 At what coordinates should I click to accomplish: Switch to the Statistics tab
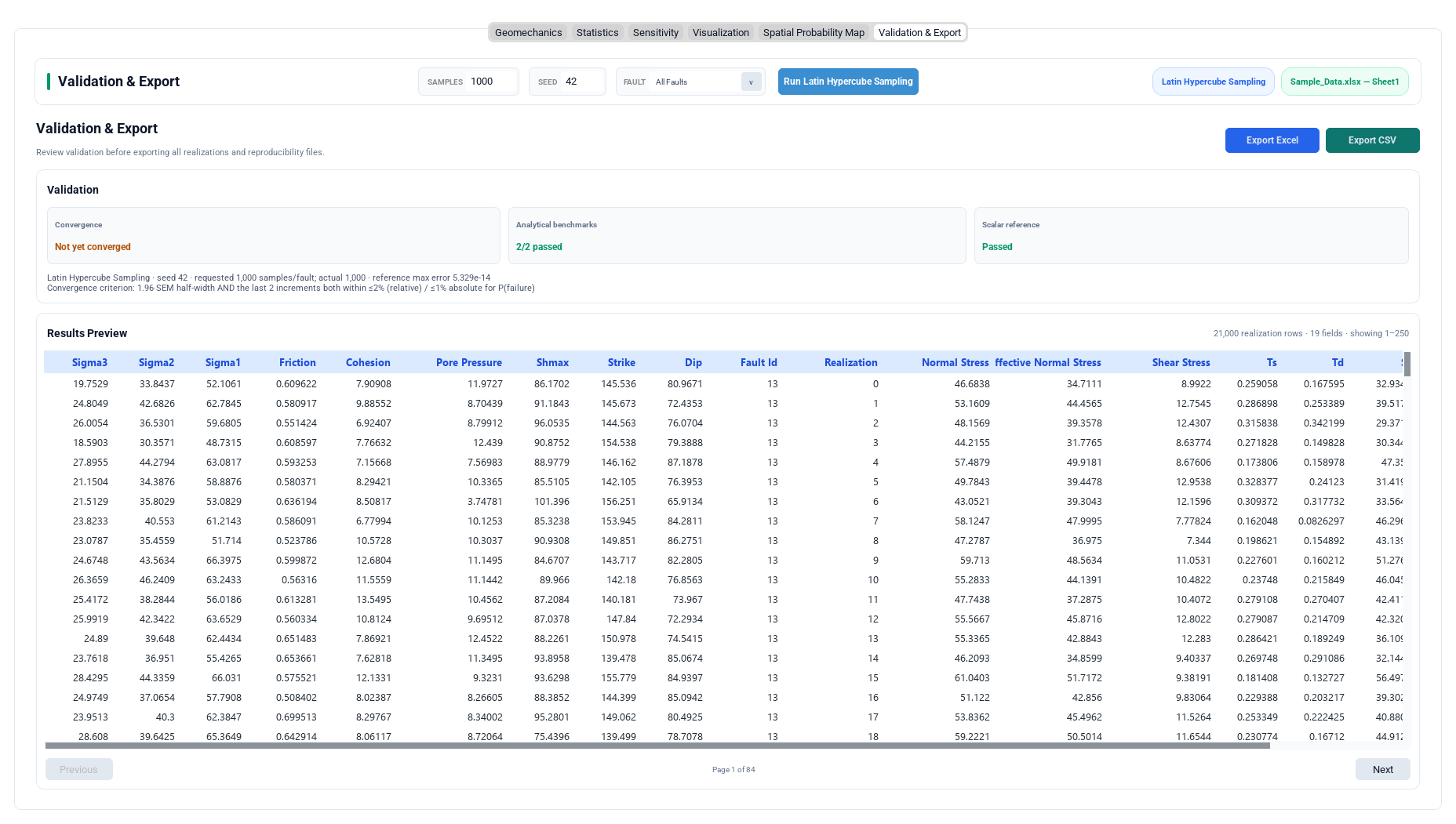click(x=597, y=32)
